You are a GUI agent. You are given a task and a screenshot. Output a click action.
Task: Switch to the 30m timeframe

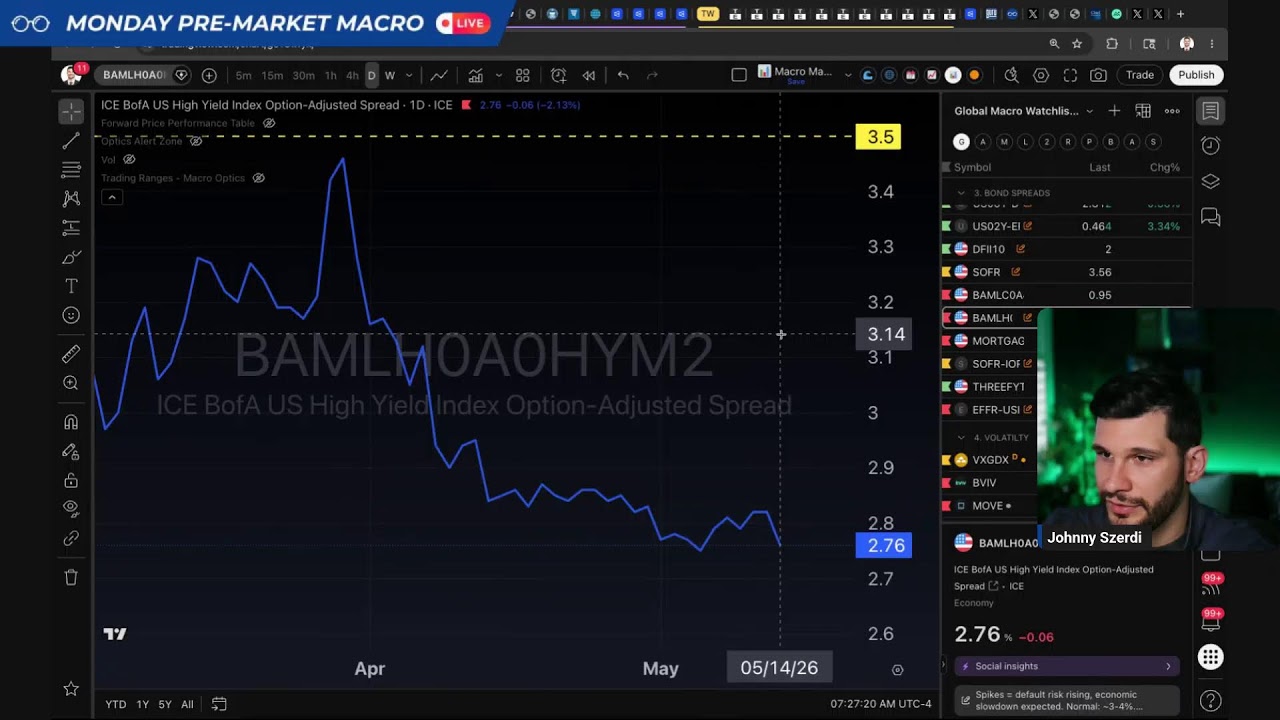point(303,75)
